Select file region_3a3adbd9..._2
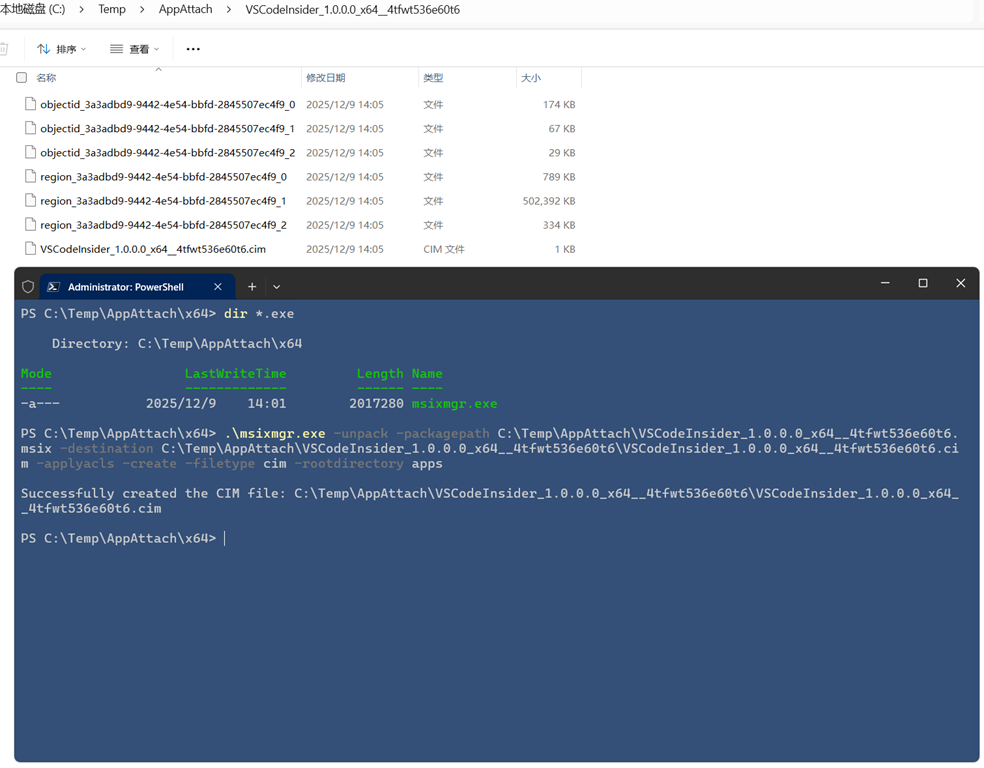Screen dimensions: 984x768 (x=163, y=225)
